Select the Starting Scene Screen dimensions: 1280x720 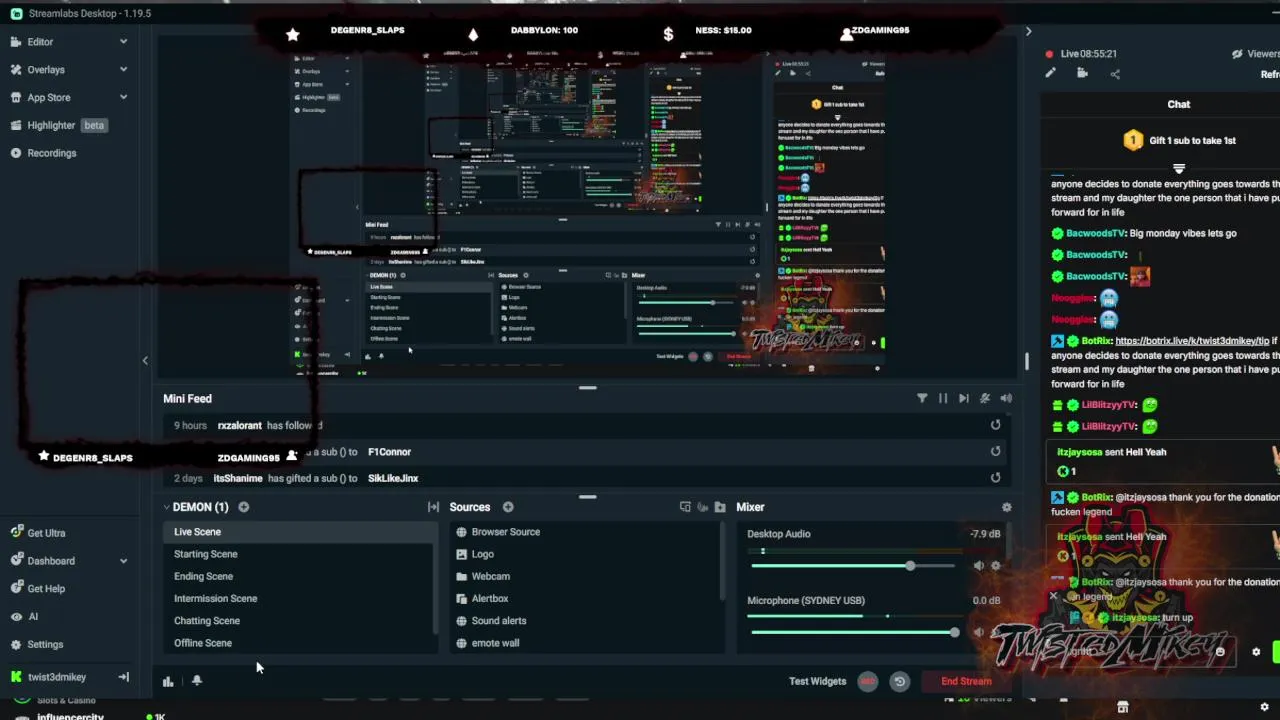coord(300,554)
